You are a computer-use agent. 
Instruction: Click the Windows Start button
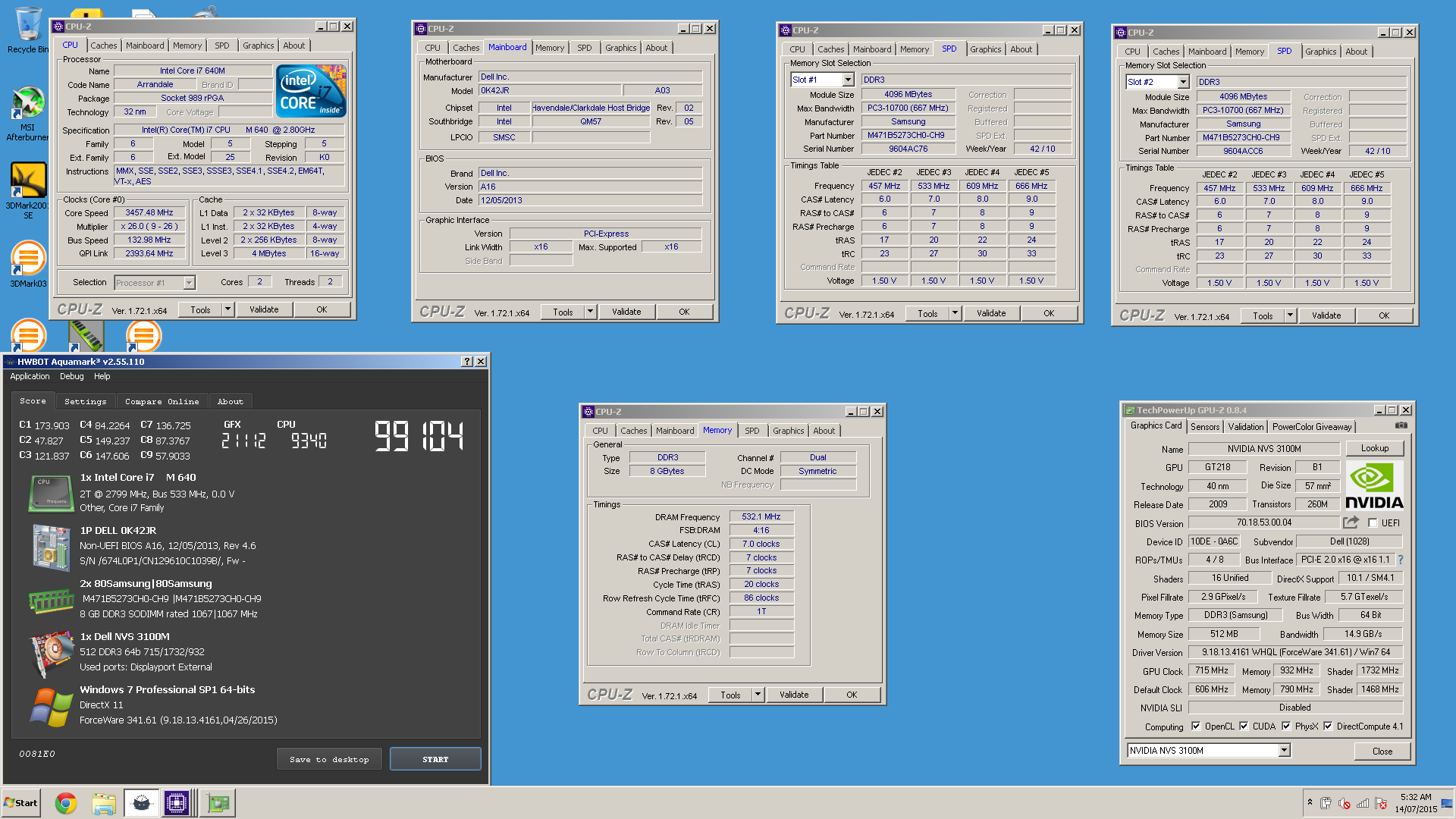coord(21,803)
